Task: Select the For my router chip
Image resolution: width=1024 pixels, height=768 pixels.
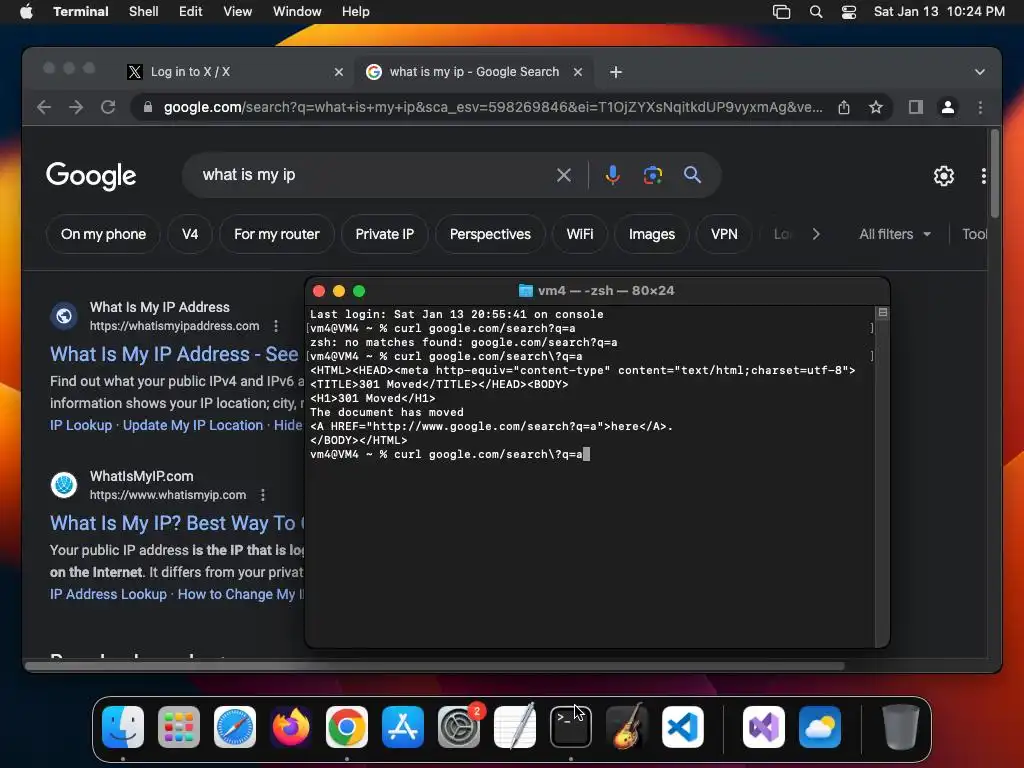Action: [277, 234]
